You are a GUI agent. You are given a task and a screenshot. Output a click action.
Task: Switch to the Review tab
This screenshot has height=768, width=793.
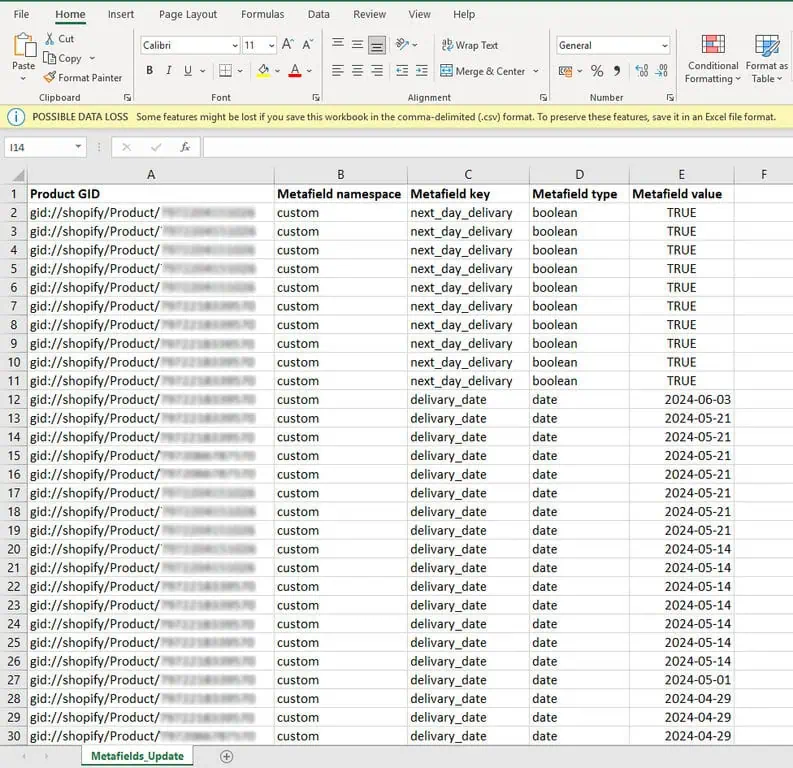click(369, 14)
